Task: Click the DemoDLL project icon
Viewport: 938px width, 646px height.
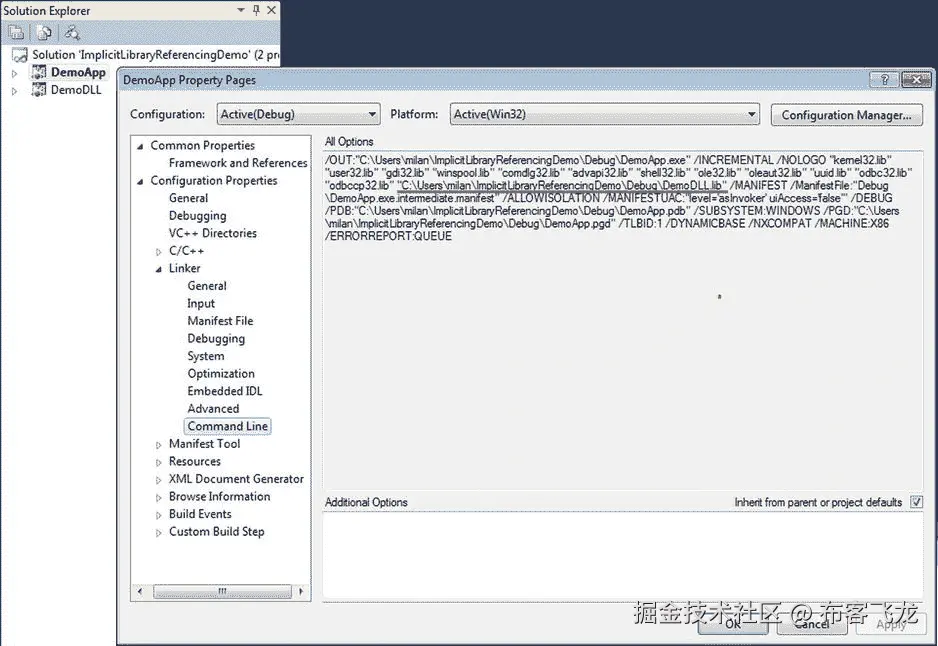Action: point(39,89)
